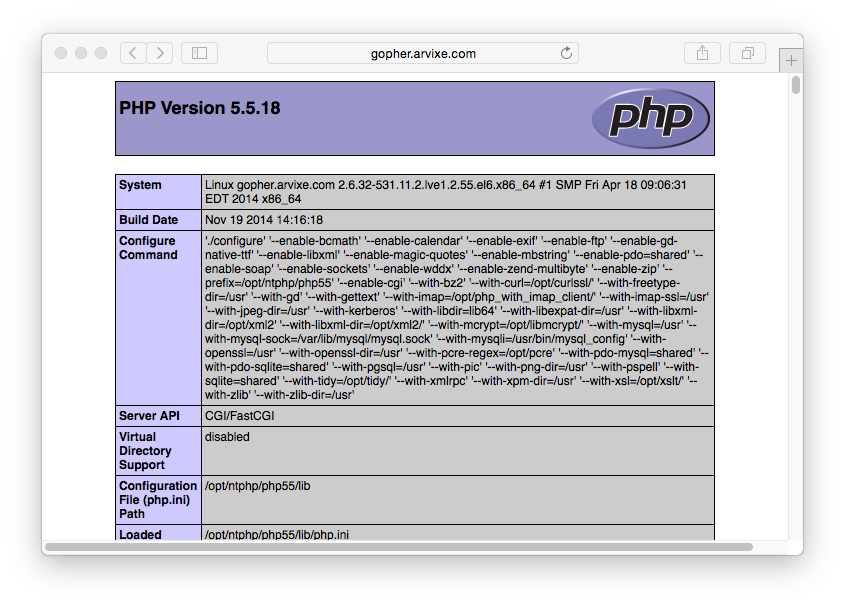Image resolution: width=845 pixels, height=605 pixels.
Task: Select the Configure Command label
Action: pyautogui.click(x=148, y=248)
